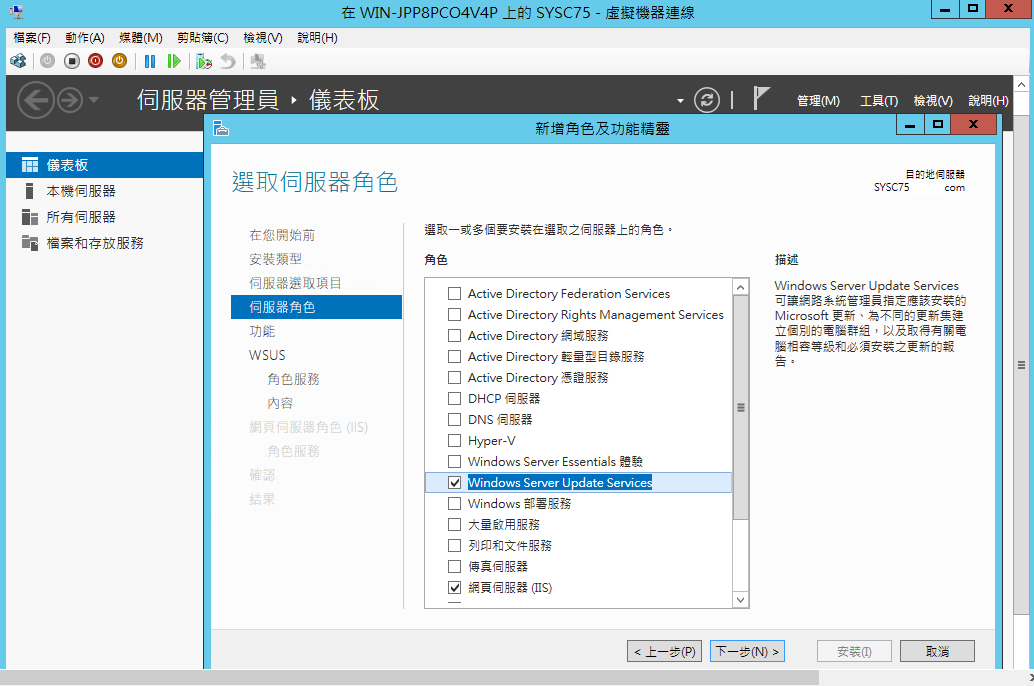
Task: Click the orange Save state icon
Action: pyautogui.click(x=119, y=61)
